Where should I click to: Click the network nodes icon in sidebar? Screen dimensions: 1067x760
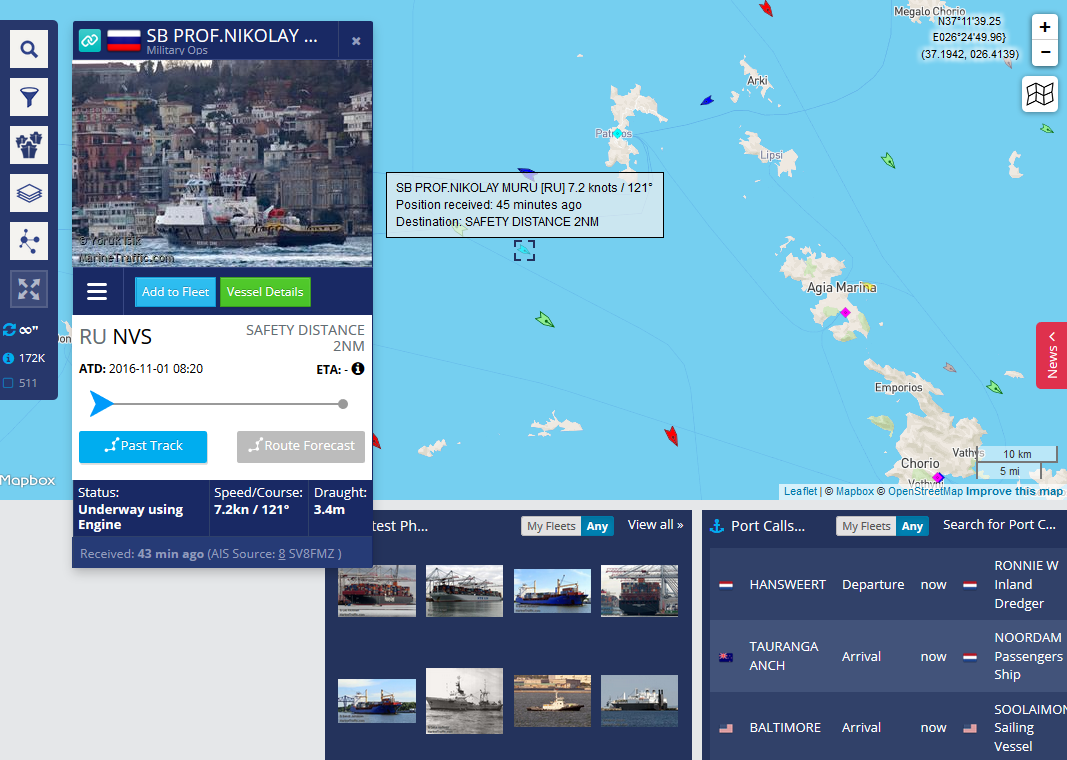click(x=28, y=241)
